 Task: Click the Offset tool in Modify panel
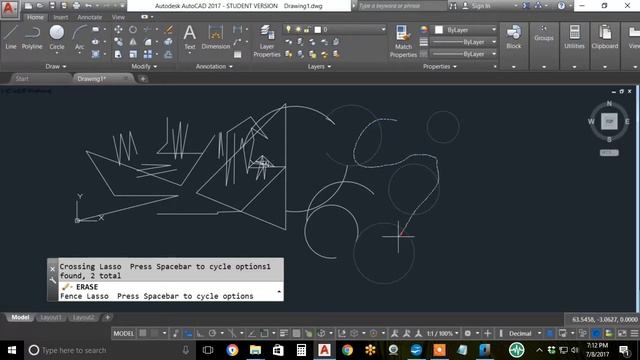click(x=168, y=54)
